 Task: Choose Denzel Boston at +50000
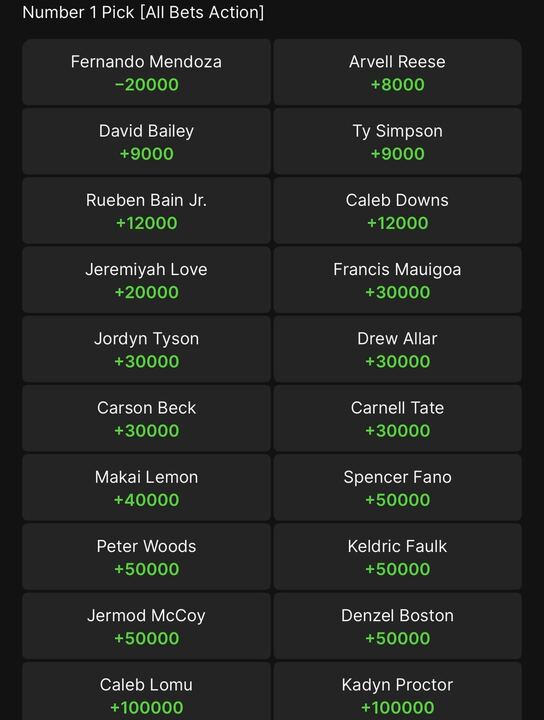tap(398, 626)
